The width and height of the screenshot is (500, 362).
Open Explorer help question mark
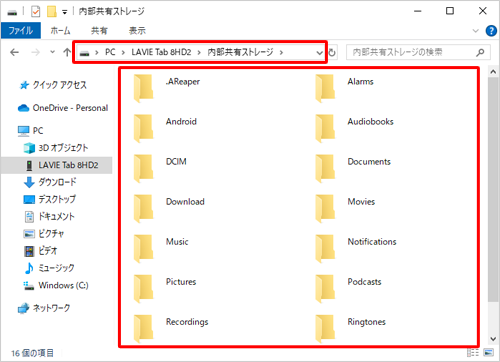(491, 31)
